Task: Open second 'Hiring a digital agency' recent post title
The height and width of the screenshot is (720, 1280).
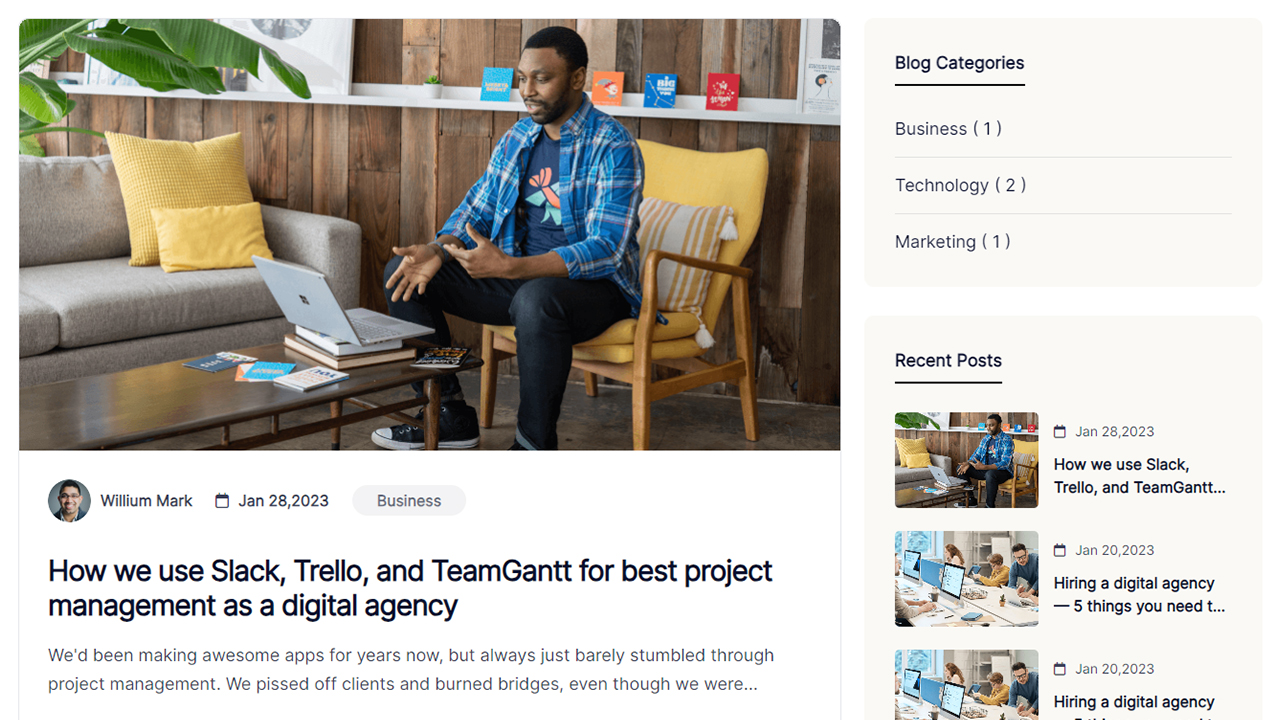Action: [1140, 595]
